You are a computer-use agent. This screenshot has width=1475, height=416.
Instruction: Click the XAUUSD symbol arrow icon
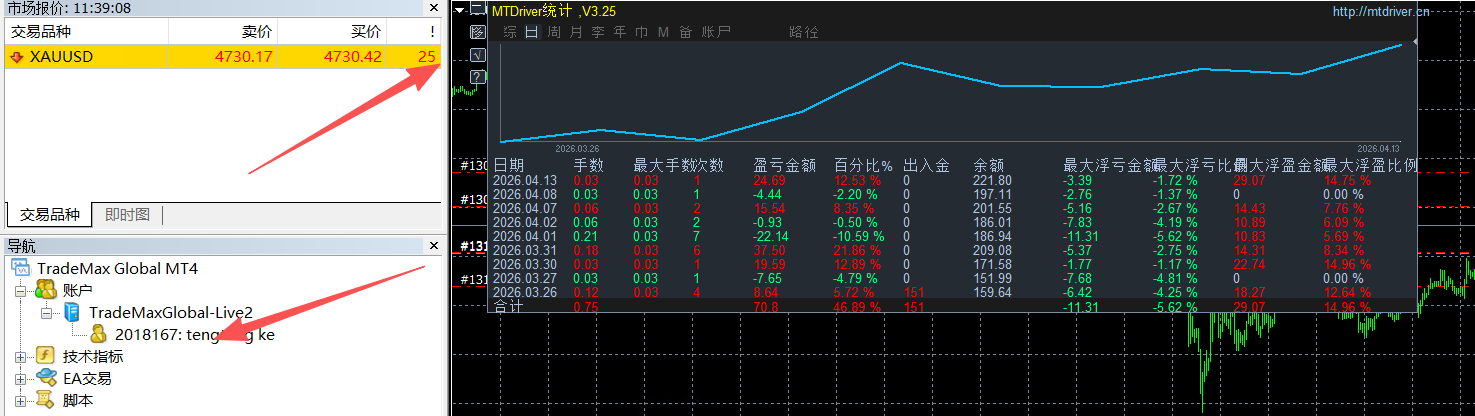(x=16, y=57)
